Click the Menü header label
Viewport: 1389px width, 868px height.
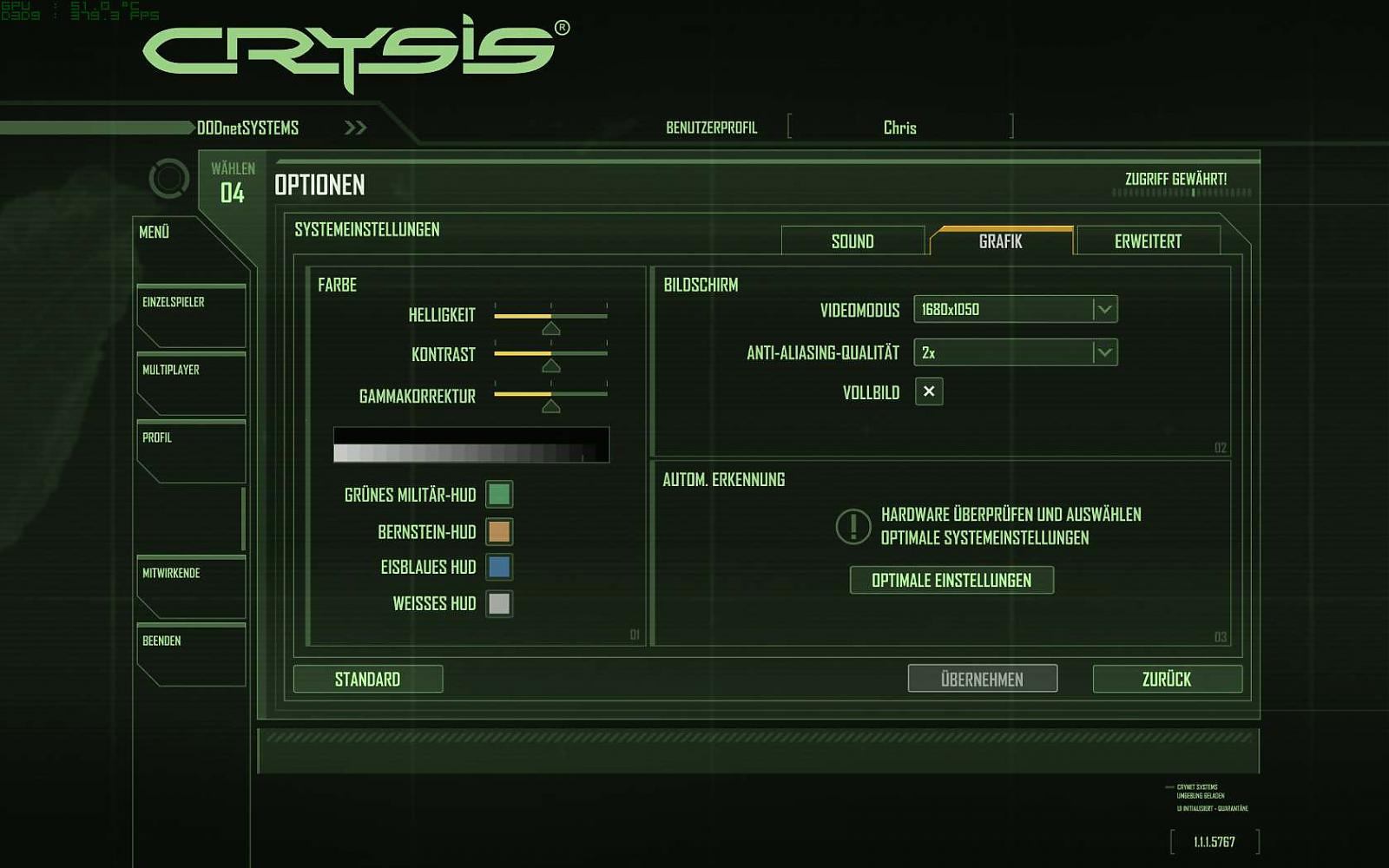click(x=155, y=232)
